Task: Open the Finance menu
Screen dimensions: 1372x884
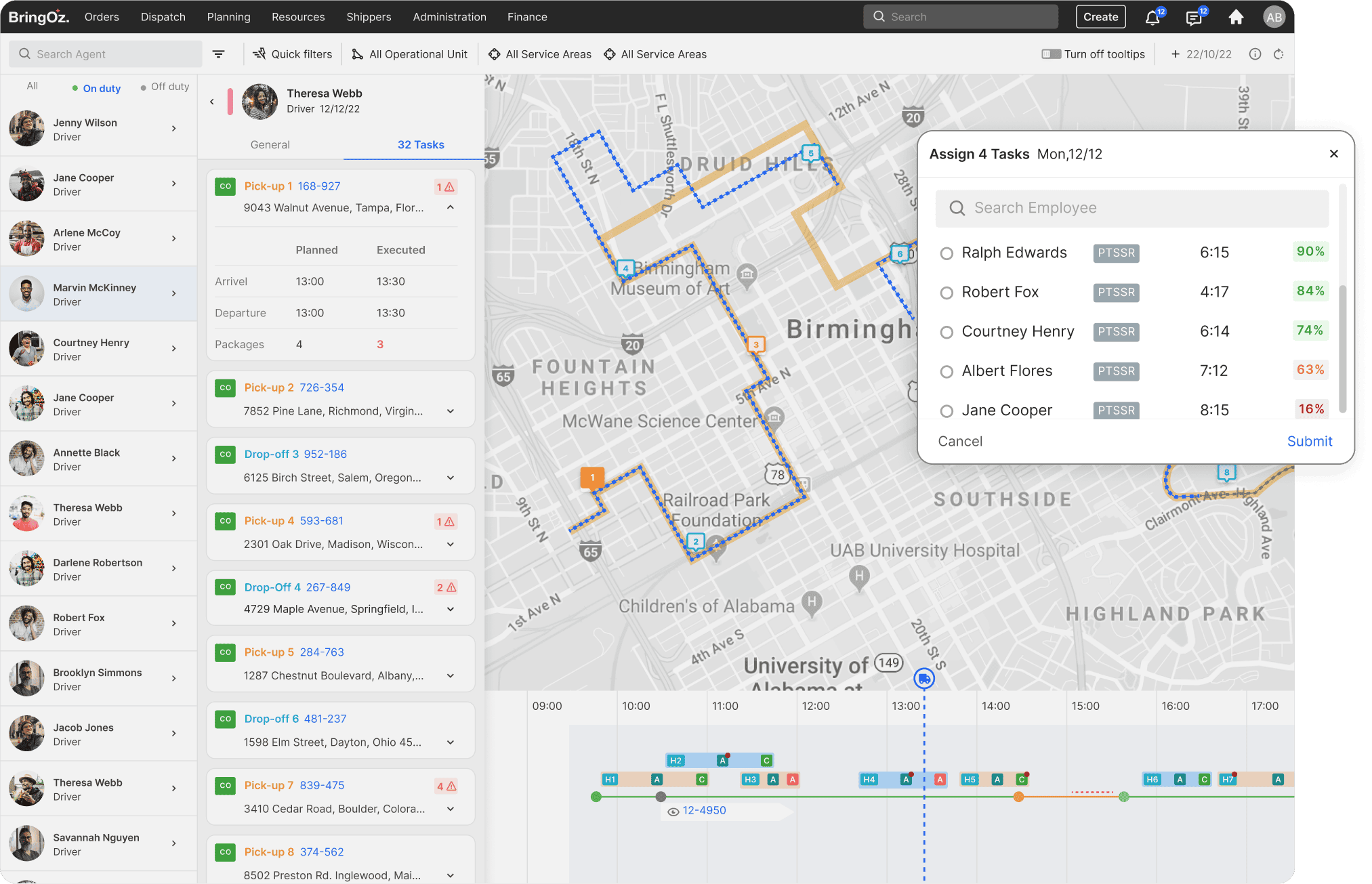Action: pos(527,17)
